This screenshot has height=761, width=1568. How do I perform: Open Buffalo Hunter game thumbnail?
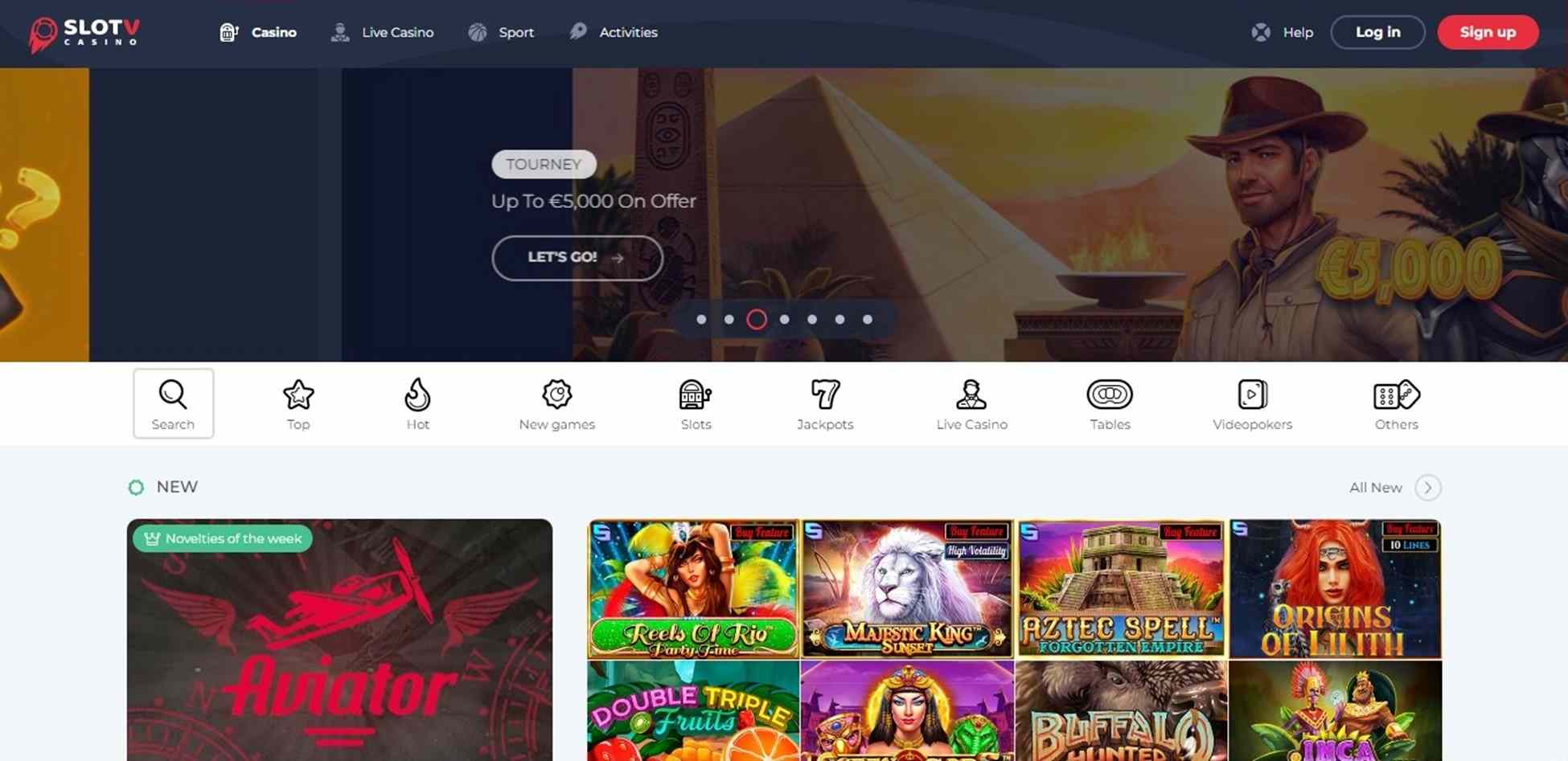pyautogui.click(x=1121, y=711)
